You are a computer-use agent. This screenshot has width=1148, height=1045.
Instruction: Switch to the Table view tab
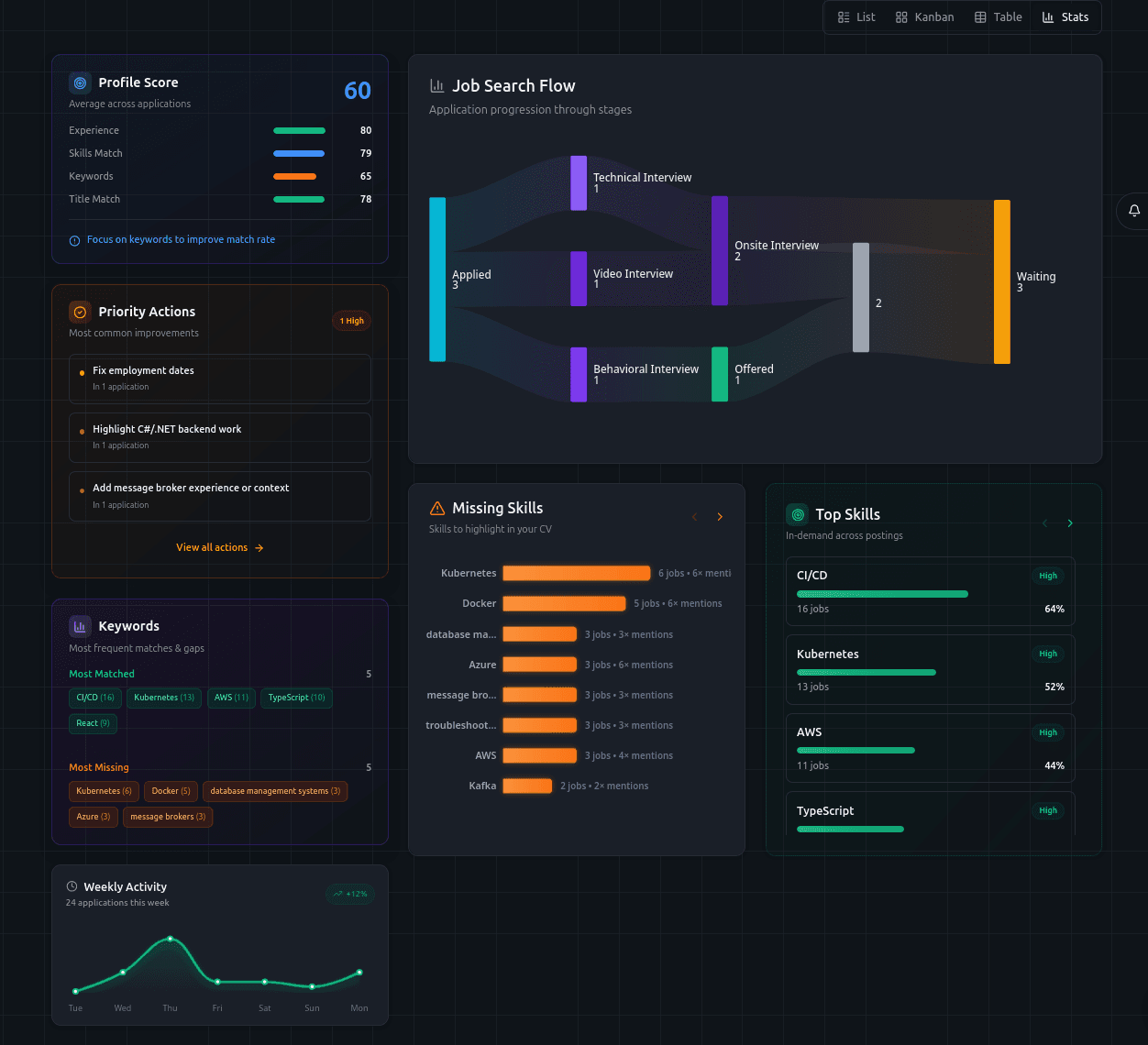click(x=998, y=17)
